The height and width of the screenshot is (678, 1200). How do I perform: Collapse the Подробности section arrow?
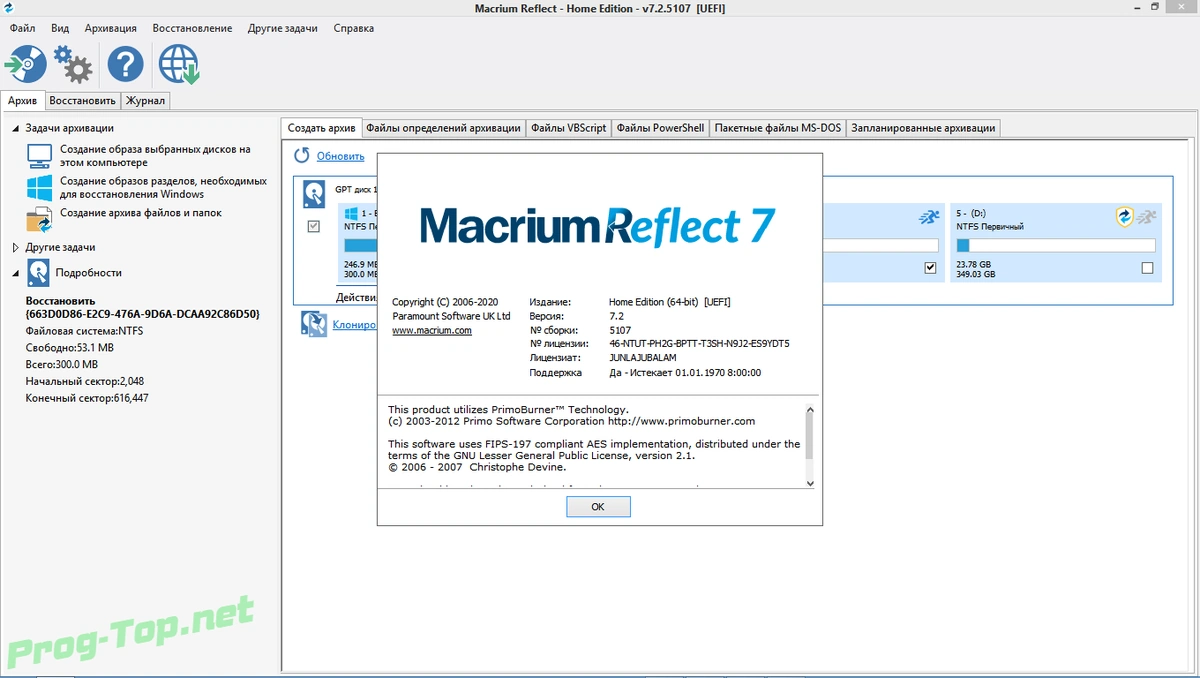pyautogui.click(x=16, y=272)
